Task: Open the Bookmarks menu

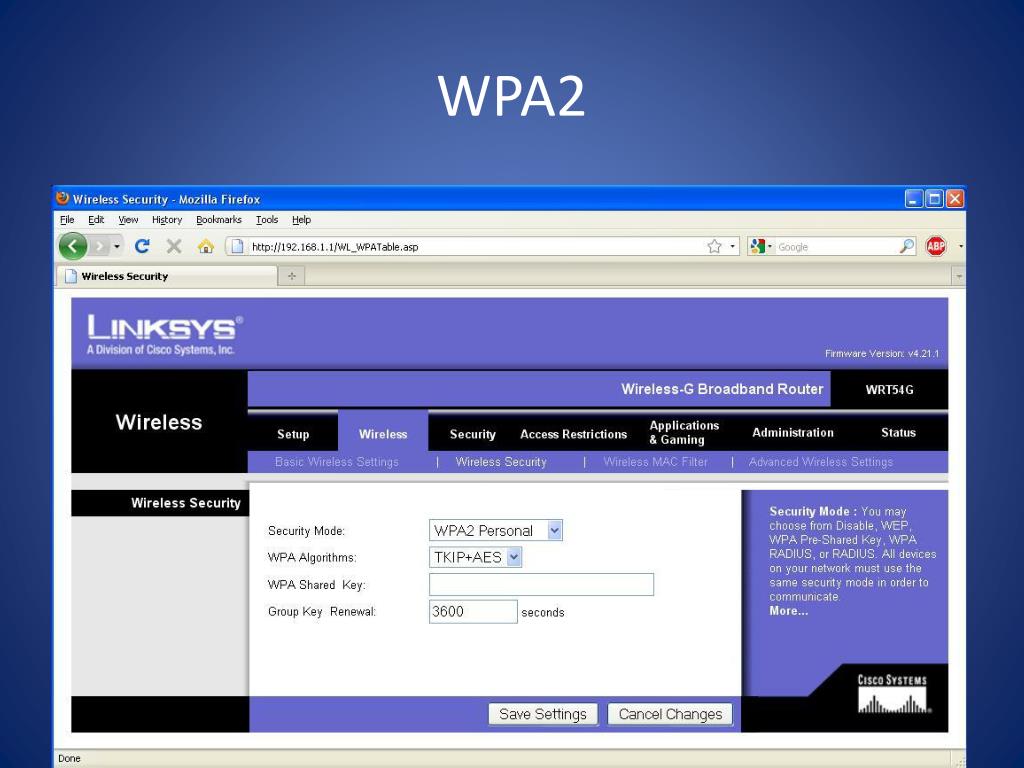Action: pyautogui.click(x=219, y=220)
